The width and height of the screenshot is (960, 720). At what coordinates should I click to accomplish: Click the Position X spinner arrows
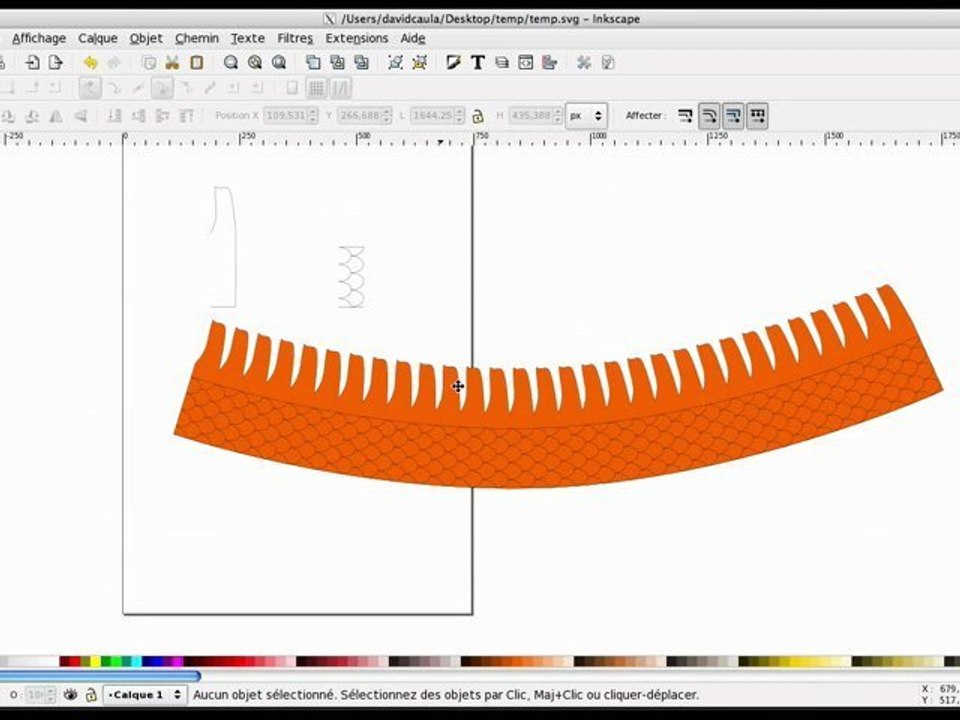(x=313, y=115)
